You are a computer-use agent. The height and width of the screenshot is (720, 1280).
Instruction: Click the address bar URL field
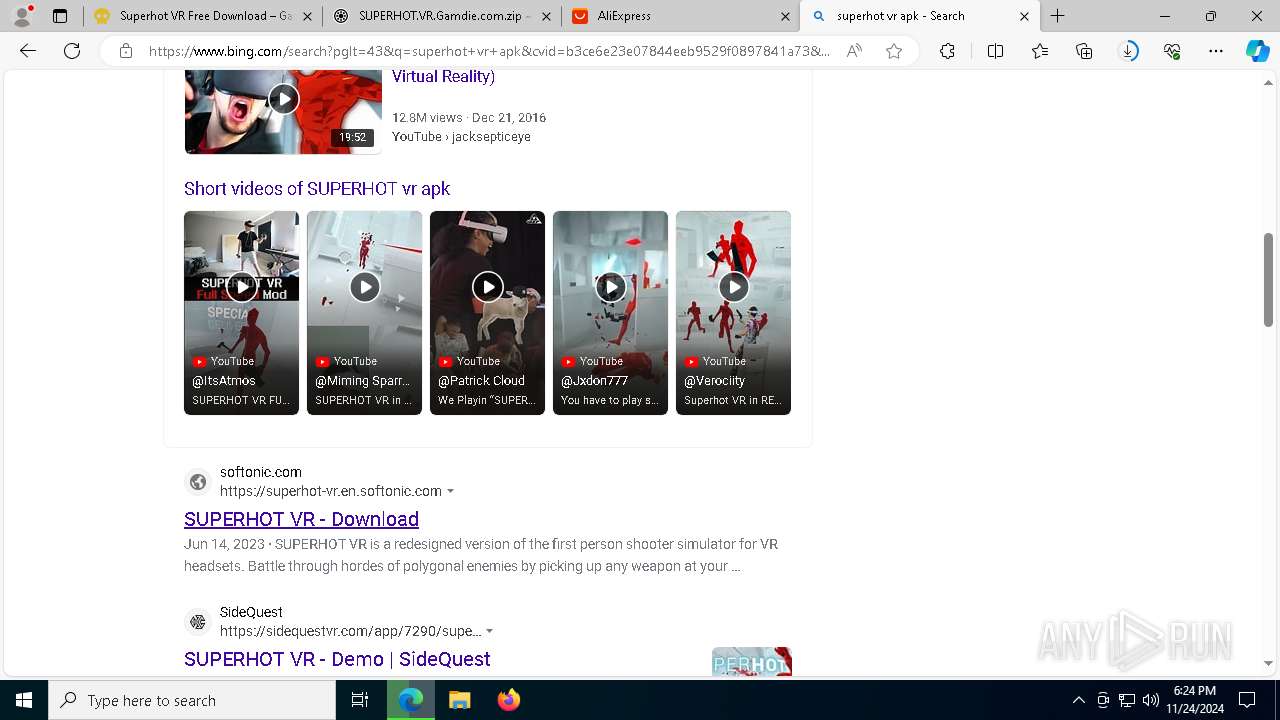pyautogui.click(x=488, y=51)
